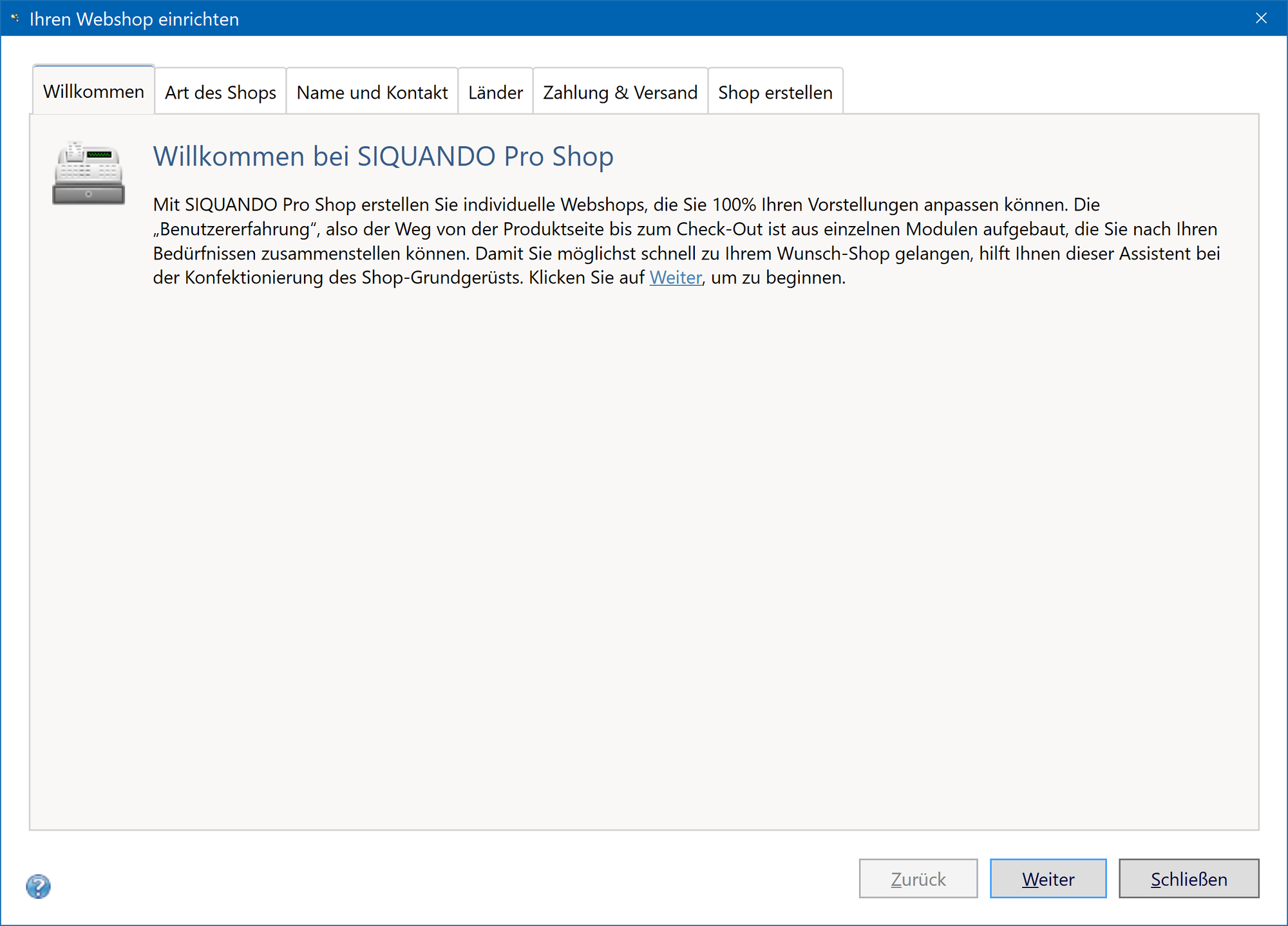Open the Name und Kontakt tab
1288x926 pixels.
(372, 92)
